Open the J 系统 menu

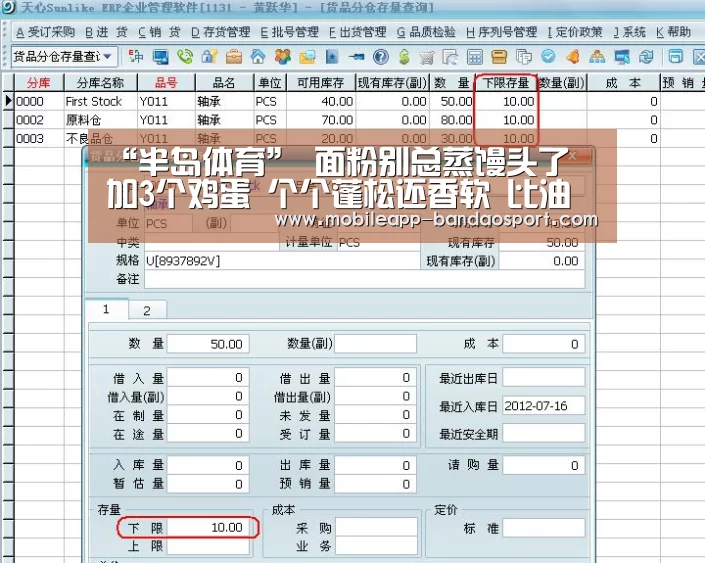629,32
